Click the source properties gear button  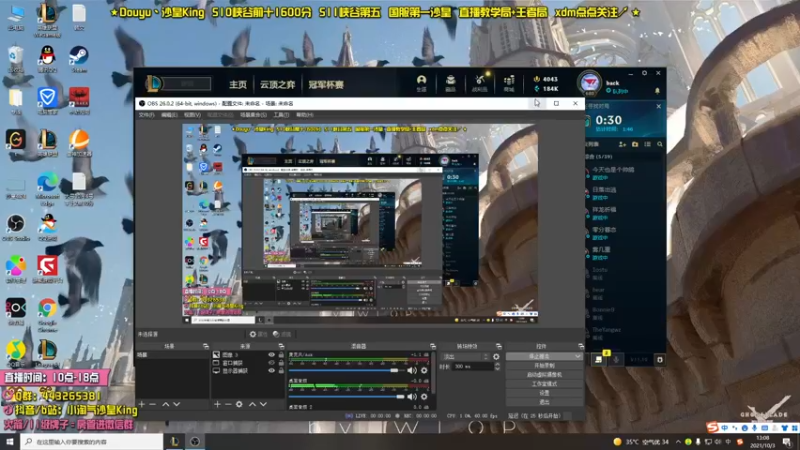(258, 334)
